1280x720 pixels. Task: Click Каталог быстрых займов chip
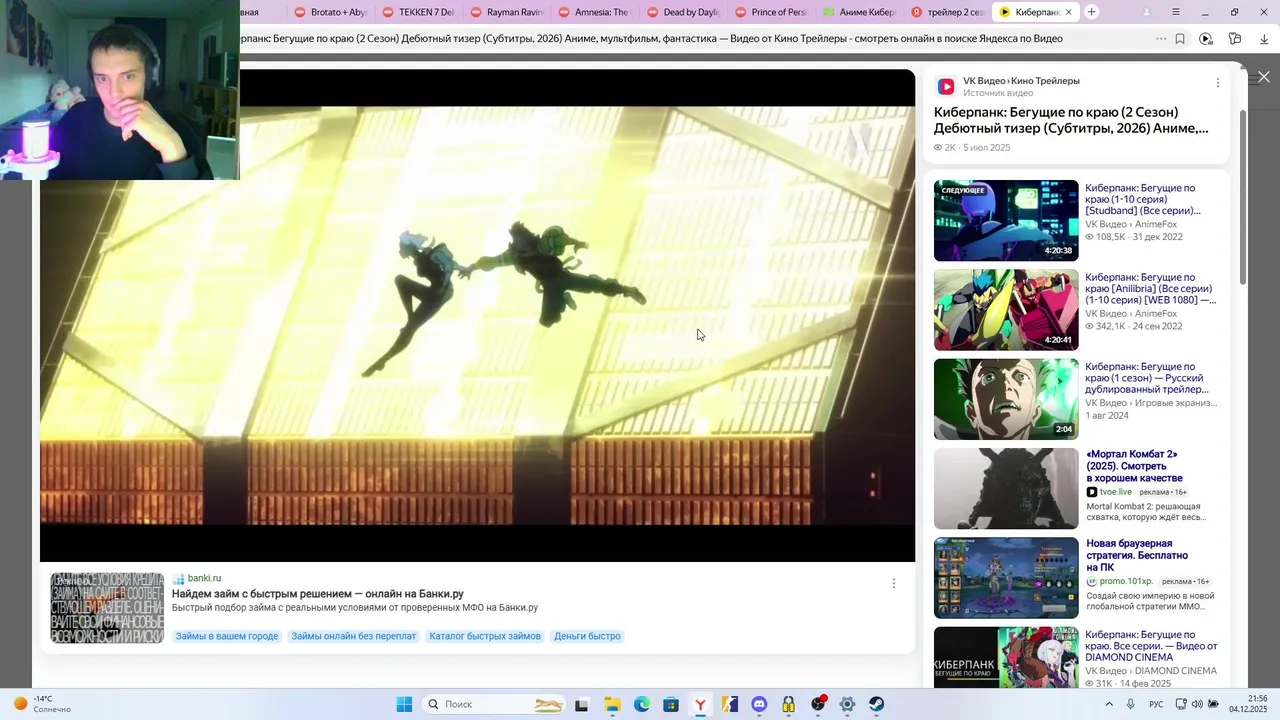pos(485,636)
